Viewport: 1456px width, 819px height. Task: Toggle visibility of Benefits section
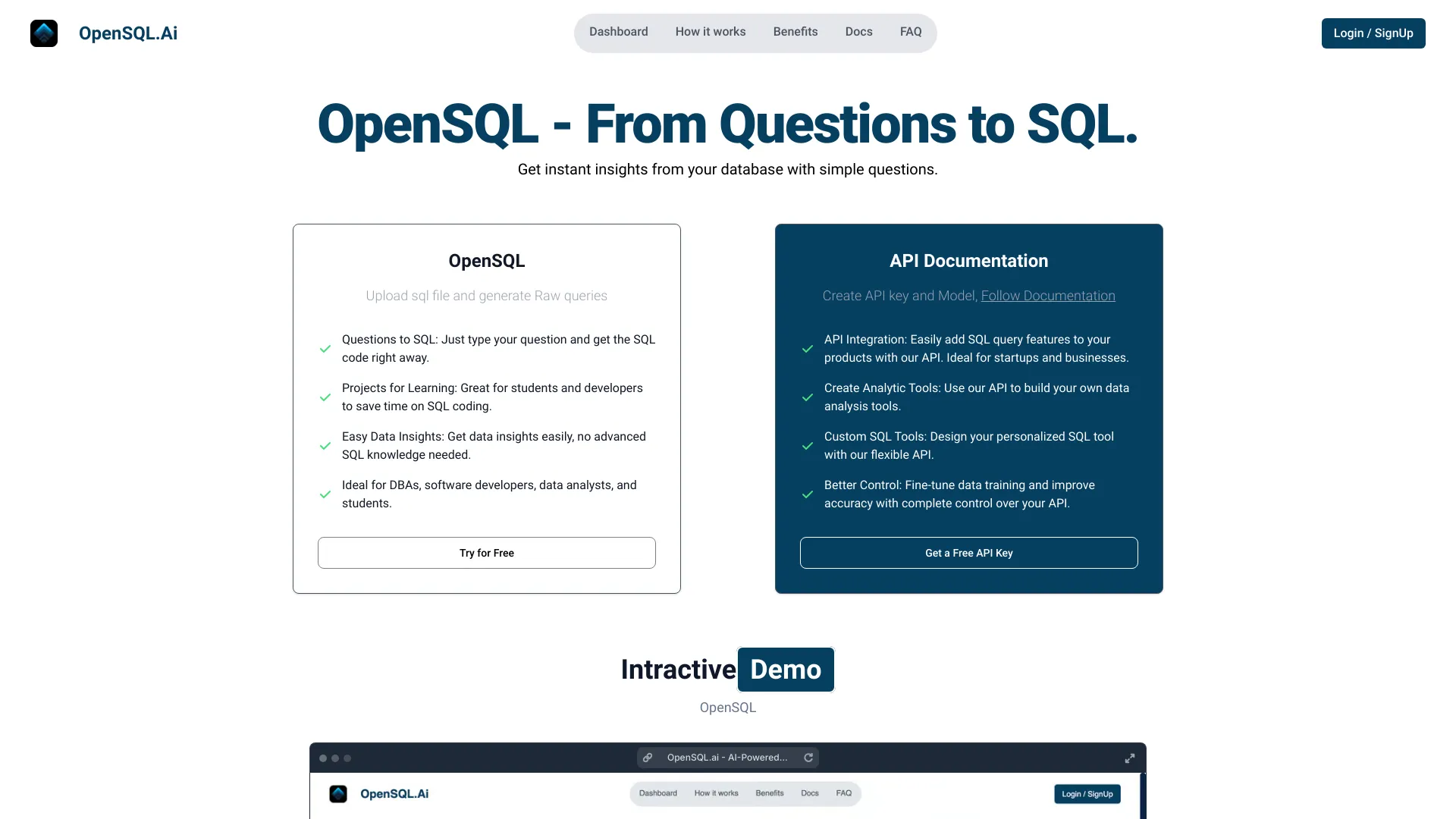795,31
